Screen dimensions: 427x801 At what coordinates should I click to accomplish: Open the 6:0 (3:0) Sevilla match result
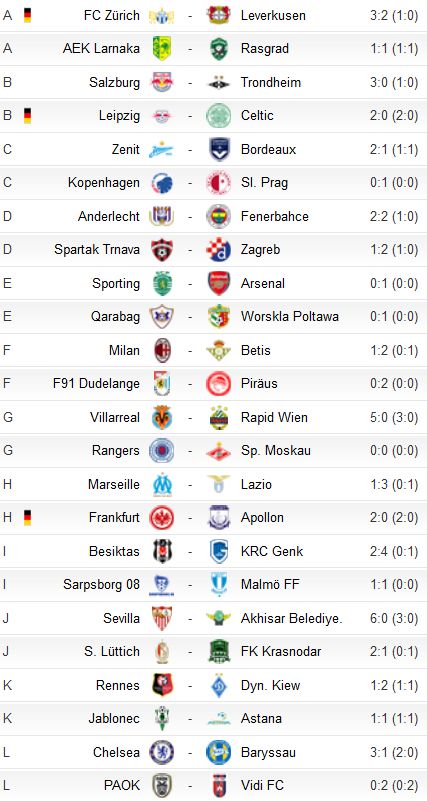click(394, 619)
